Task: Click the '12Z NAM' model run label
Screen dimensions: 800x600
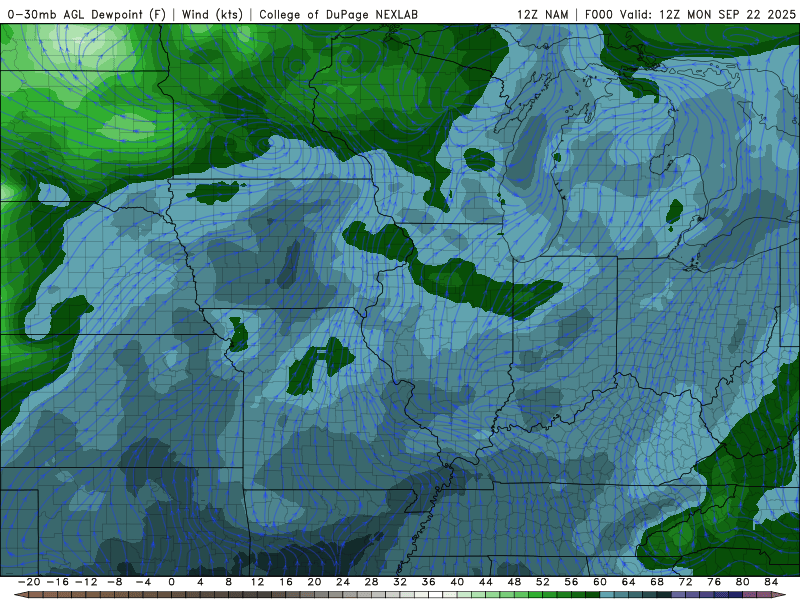Action: pyautogui.click(x=543, y=15)
